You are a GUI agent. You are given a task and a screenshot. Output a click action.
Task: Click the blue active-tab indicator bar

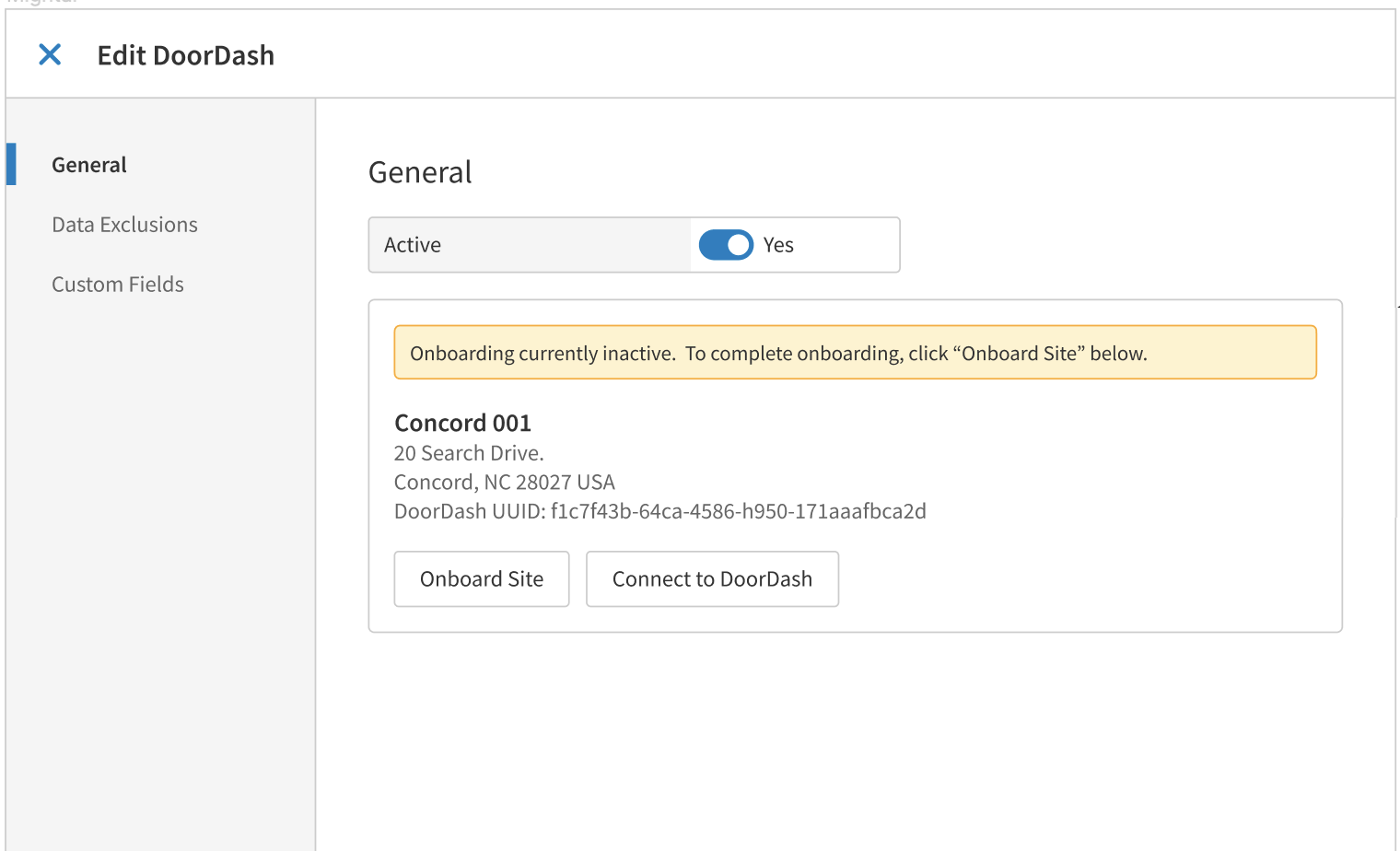tap(9, 164)
